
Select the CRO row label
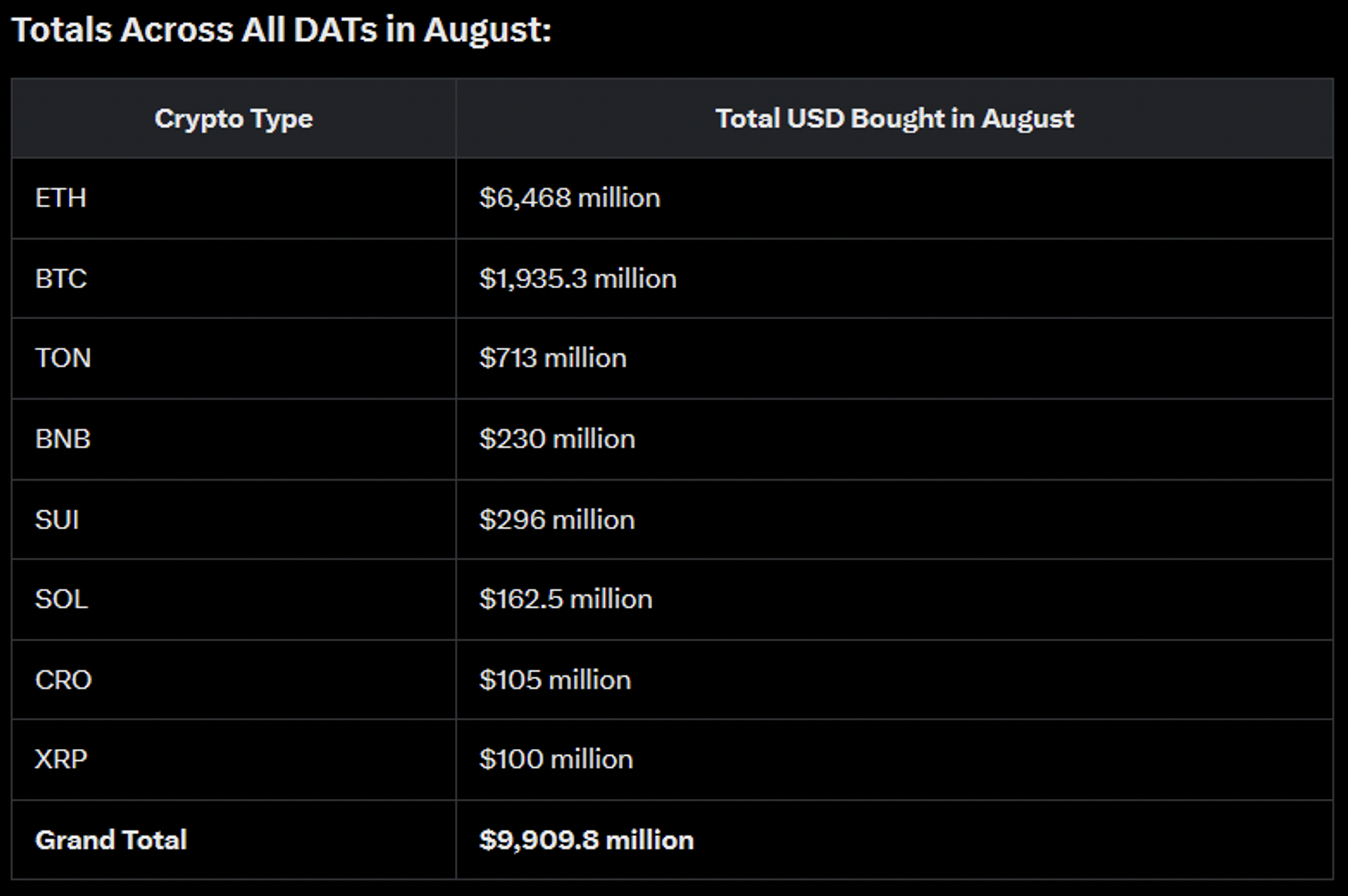(x=63, y=680)
